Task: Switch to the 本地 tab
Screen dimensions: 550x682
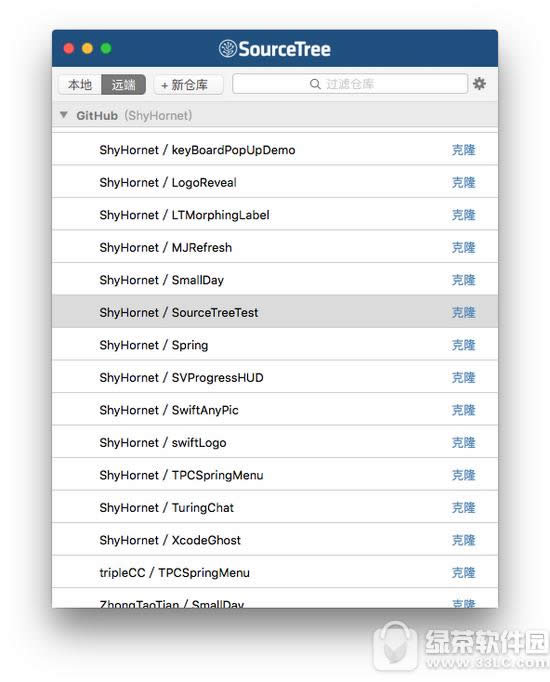Action: click(80, 84)
